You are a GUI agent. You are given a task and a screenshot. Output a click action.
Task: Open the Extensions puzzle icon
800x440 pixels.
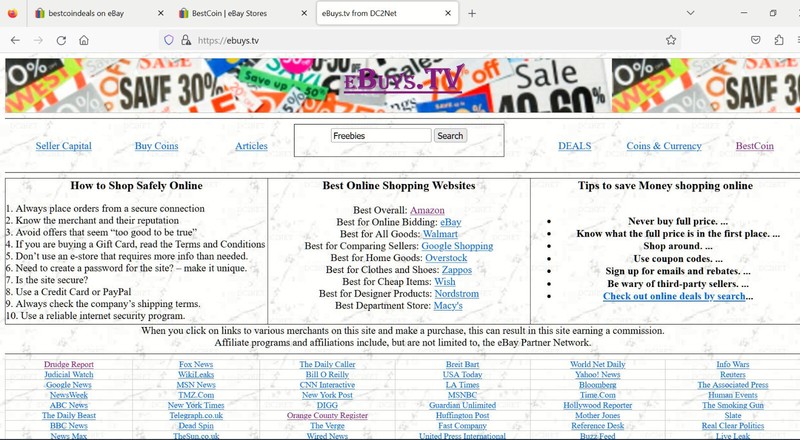point(779,40)
